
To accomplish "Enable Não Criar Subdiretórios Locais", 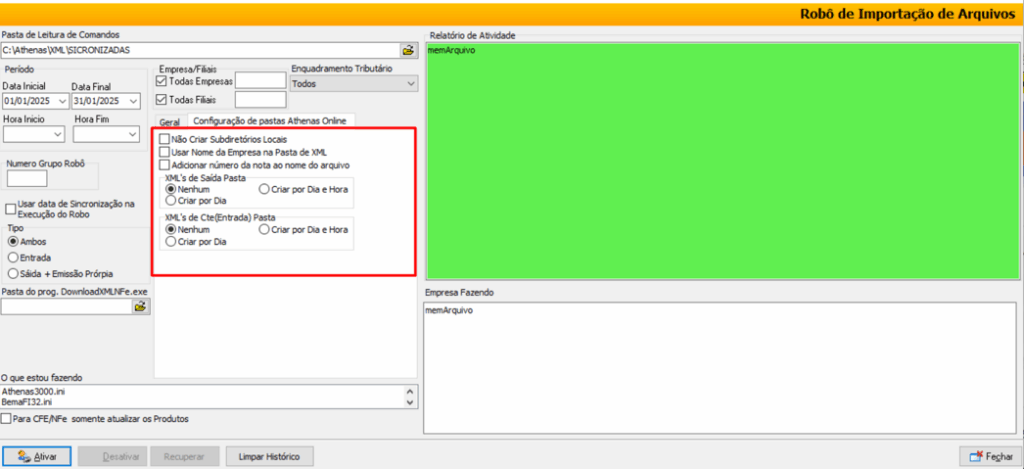I will point(165,139).
